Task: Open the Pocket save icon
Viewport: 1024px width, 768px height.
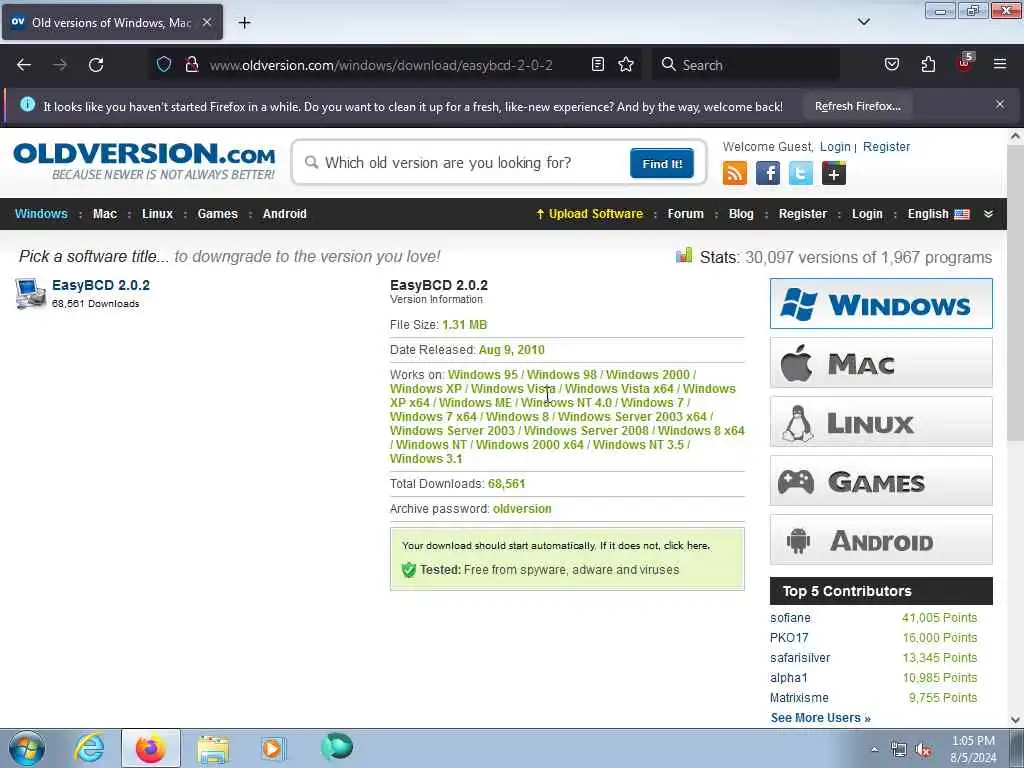Action: point(891,64)
